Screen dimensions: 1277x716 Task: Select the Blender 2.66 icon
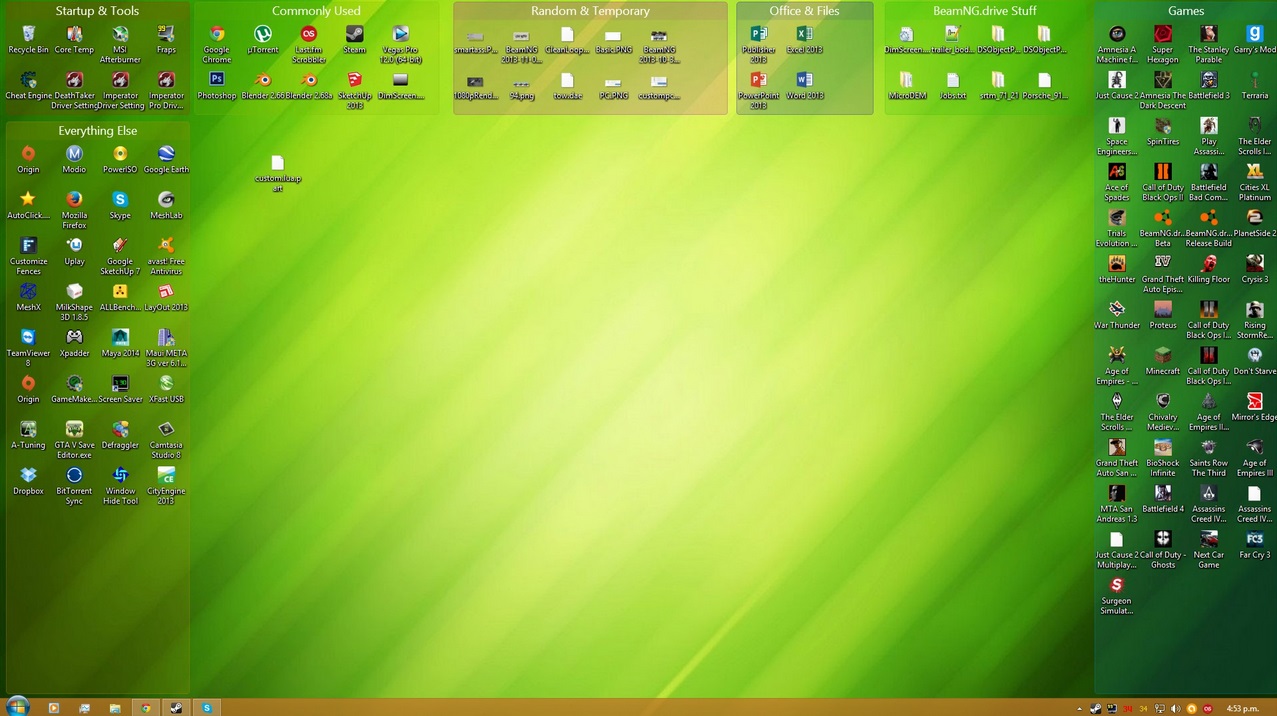coord(262,86)
